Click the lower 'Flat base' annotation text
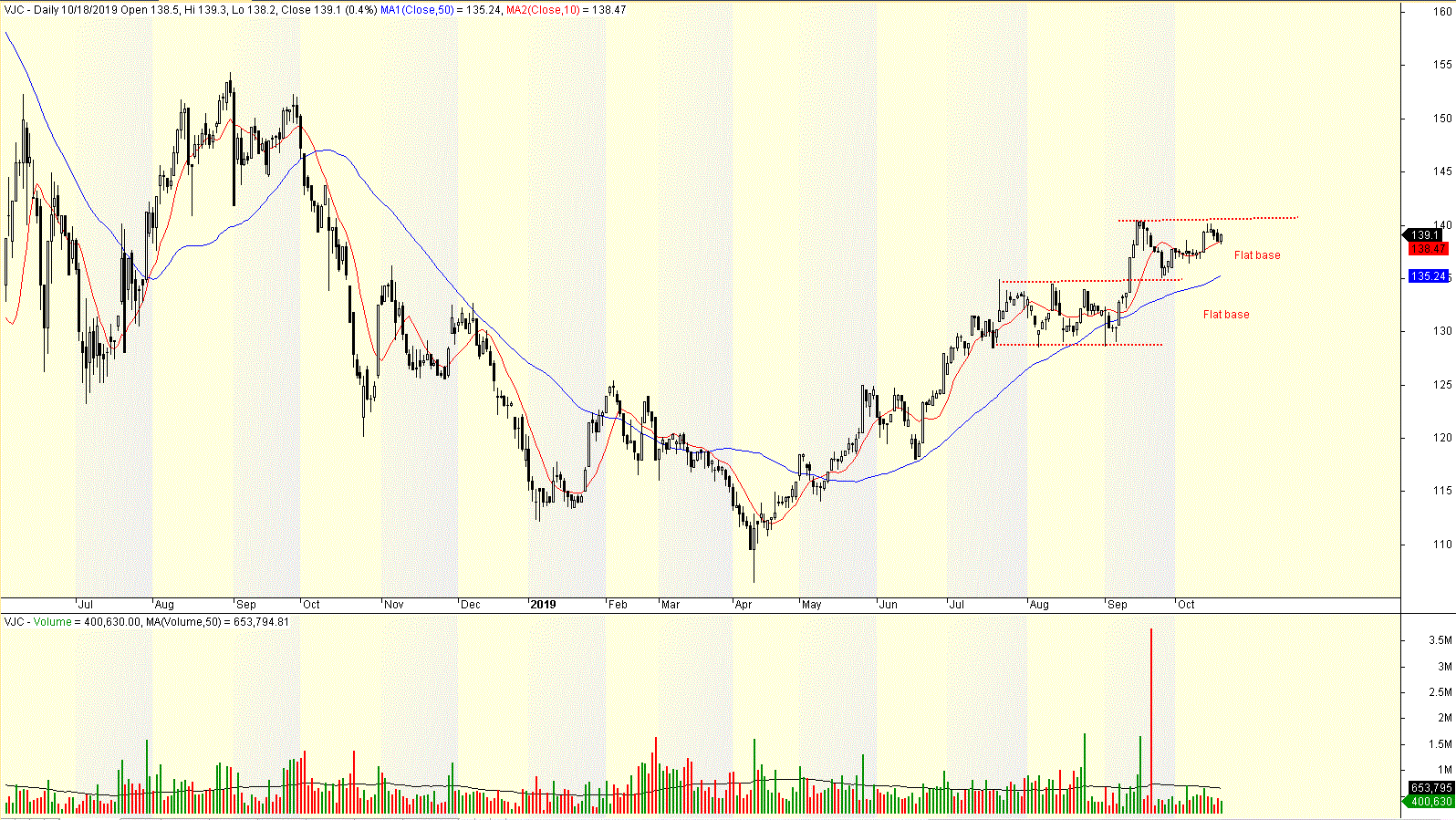Viewport: 1456px width, 820px height. tap(1225, 315)
